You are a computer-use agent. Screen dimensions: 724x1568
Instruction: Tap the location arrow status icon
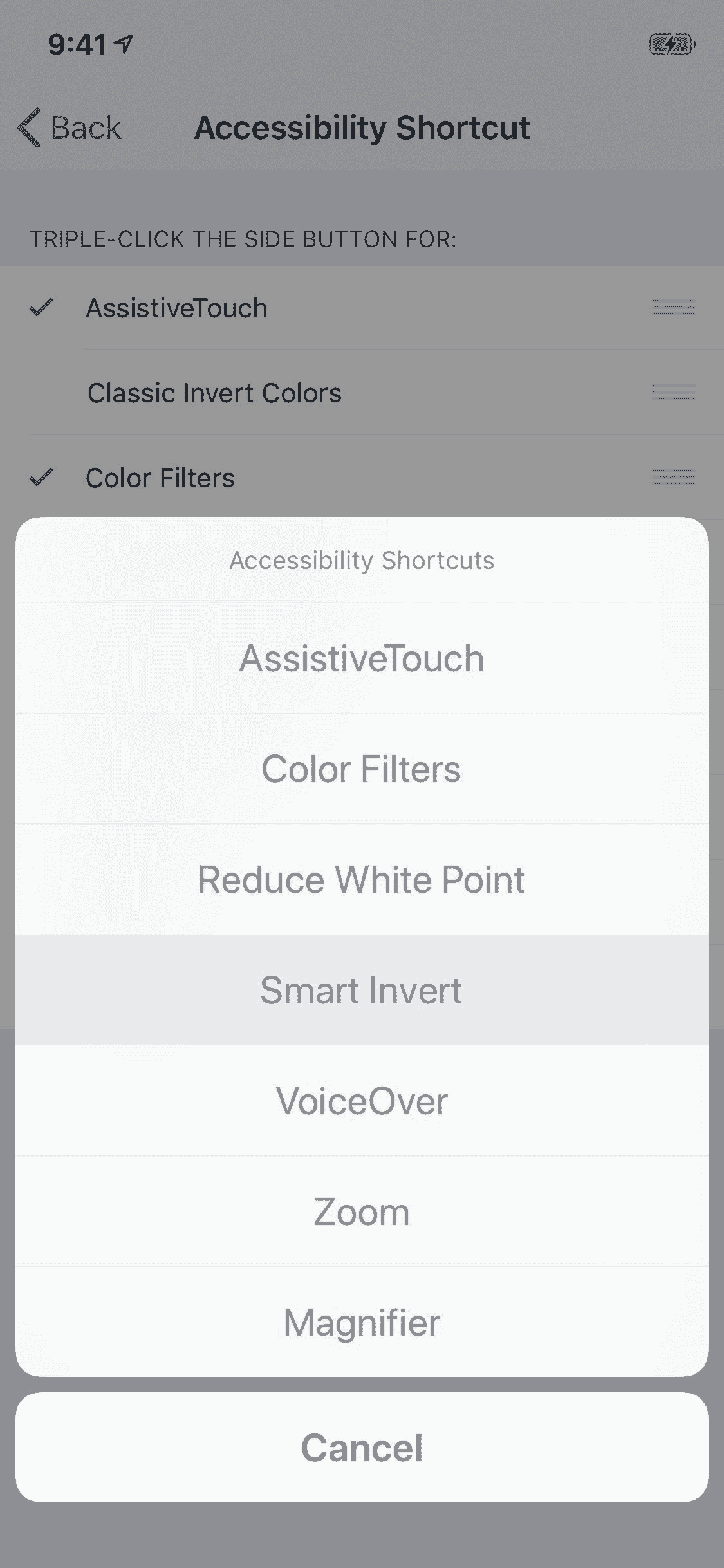tap(124, 44)
